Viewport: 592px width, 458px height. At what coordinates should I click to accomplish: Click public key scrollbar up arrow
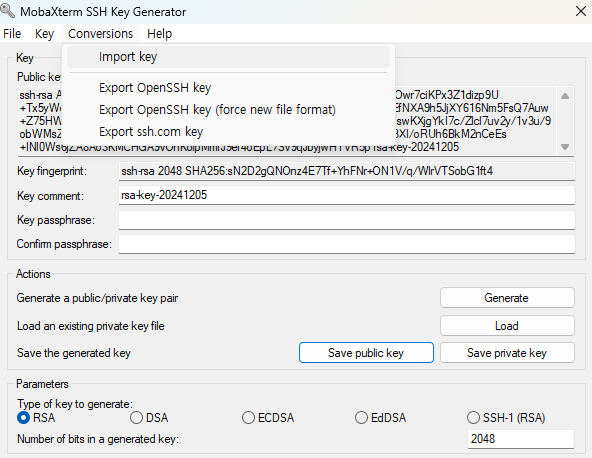coord(565,96)
